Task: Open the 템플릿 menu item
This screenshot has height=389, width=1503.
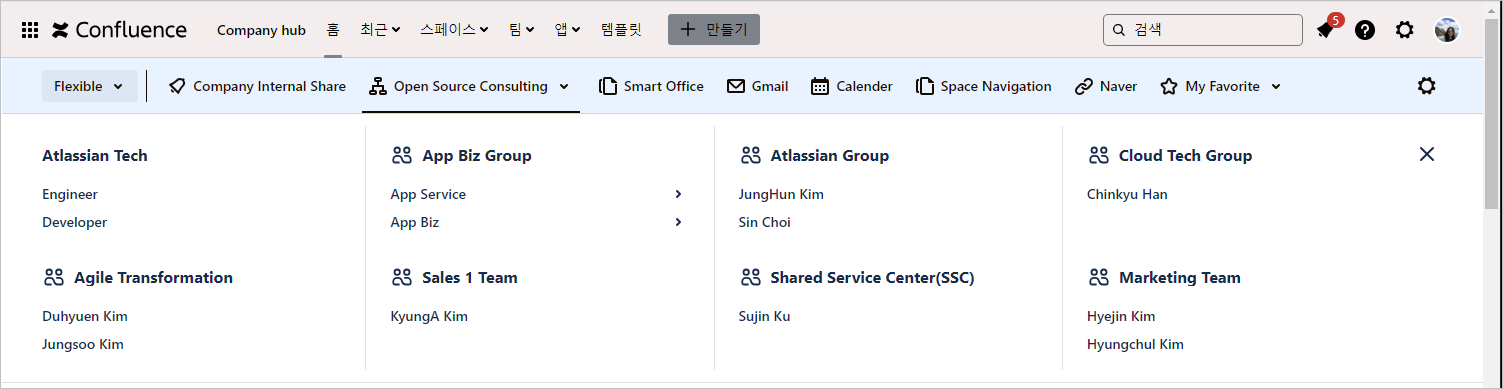Action: (621, 30)
